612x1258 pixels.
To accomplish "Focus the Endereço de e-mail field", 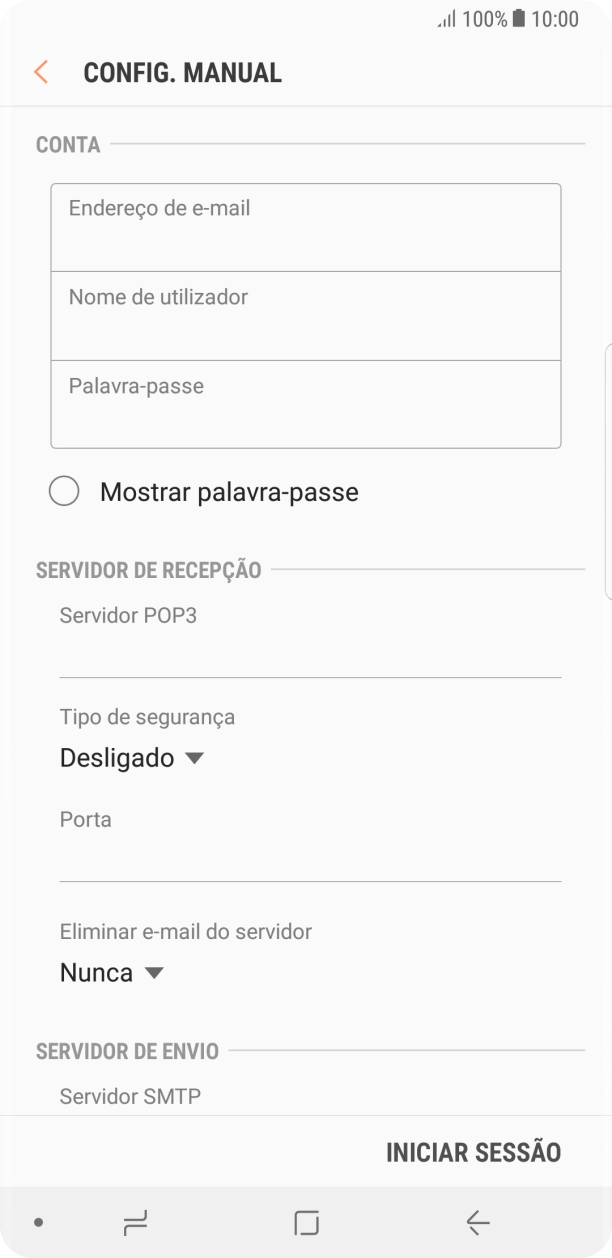I will click(305, 228).
